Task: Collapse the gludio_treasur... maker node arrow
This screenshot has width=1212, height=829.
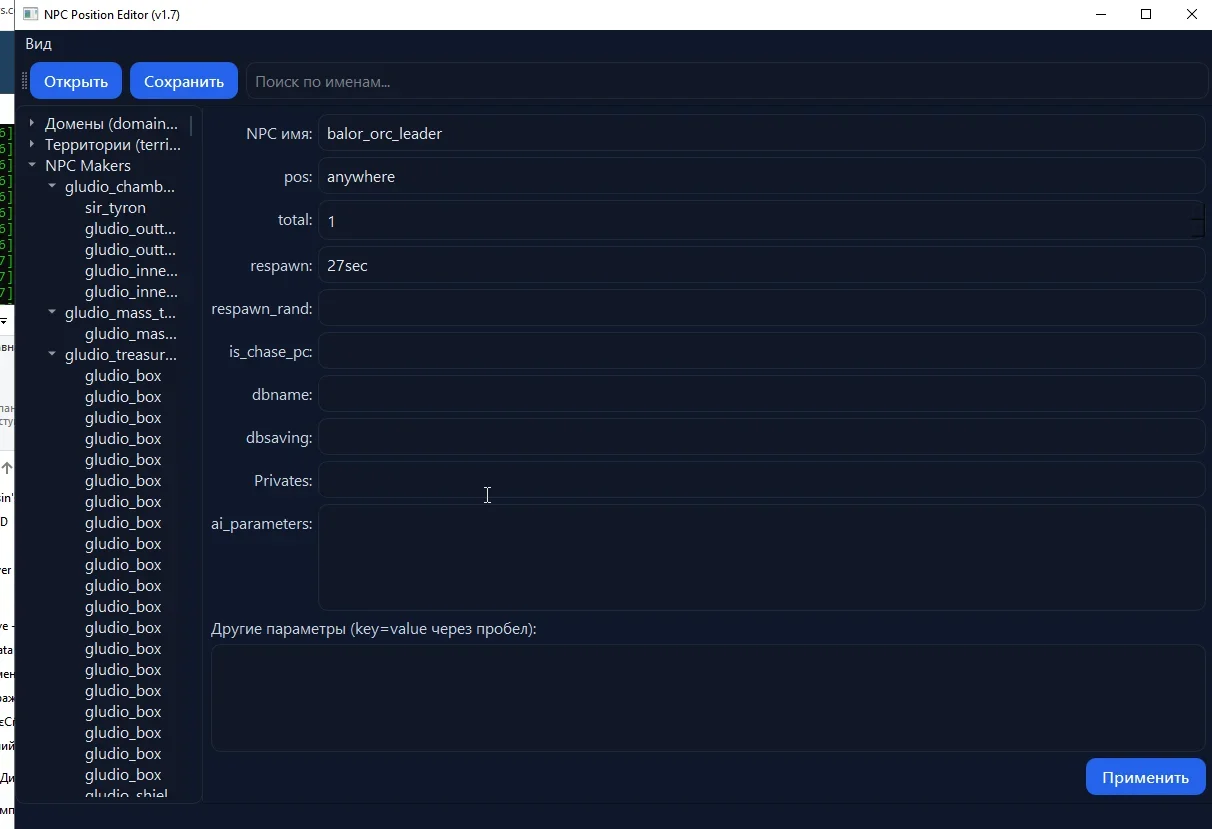Action: pyautogui.click(x=52, y=355)
